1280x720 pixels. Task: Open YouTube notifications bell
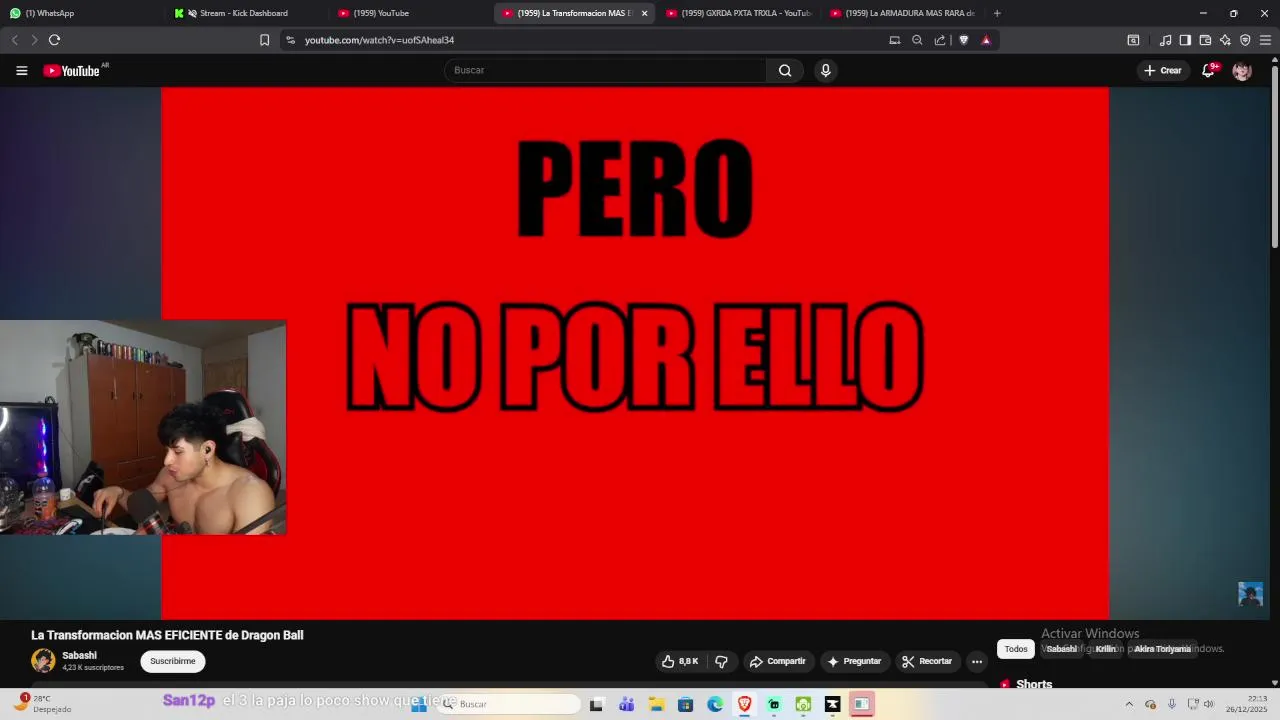1209,70
